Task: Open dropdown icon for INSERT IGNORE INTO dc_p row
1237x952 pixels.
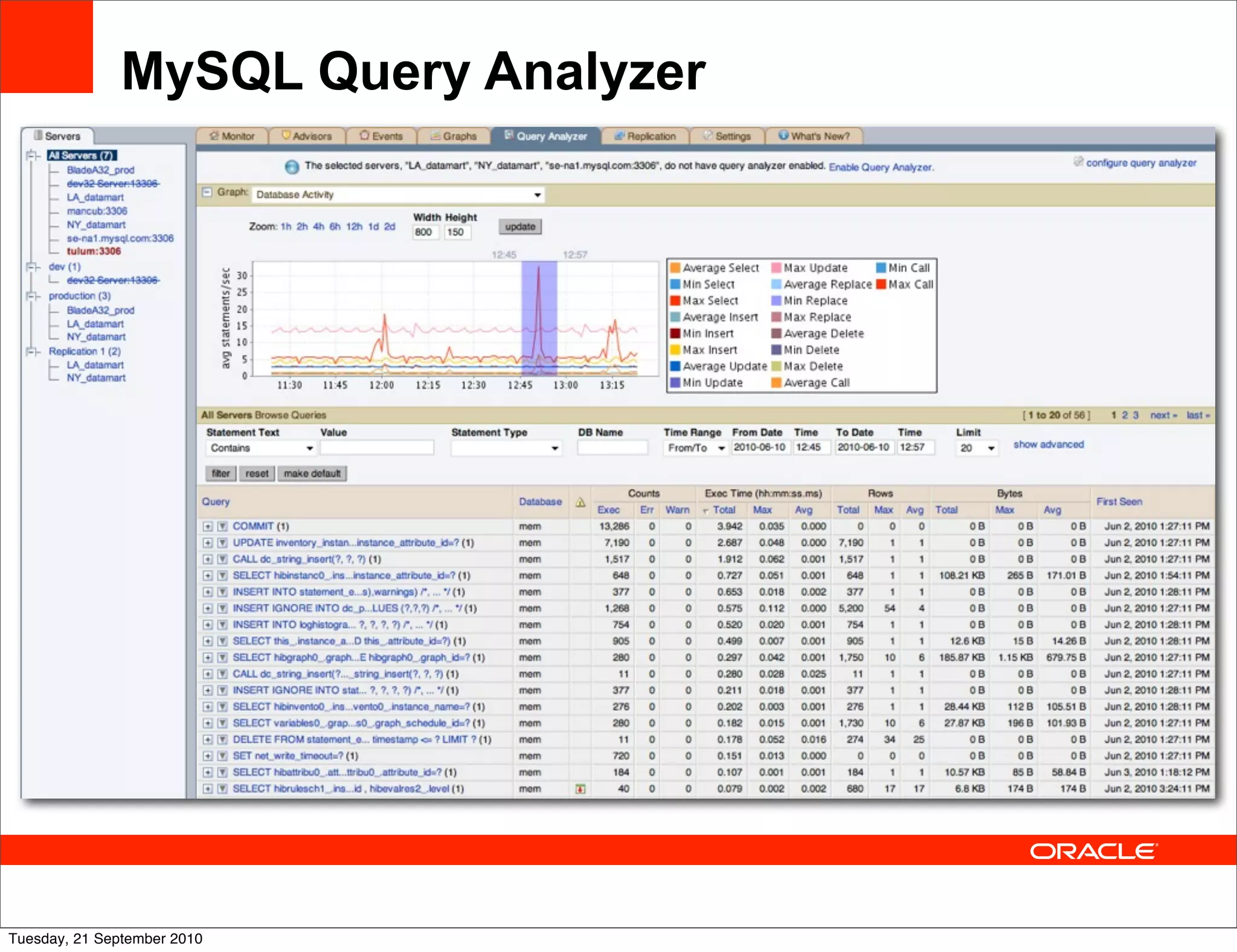Action: click(x=222, y=608)
